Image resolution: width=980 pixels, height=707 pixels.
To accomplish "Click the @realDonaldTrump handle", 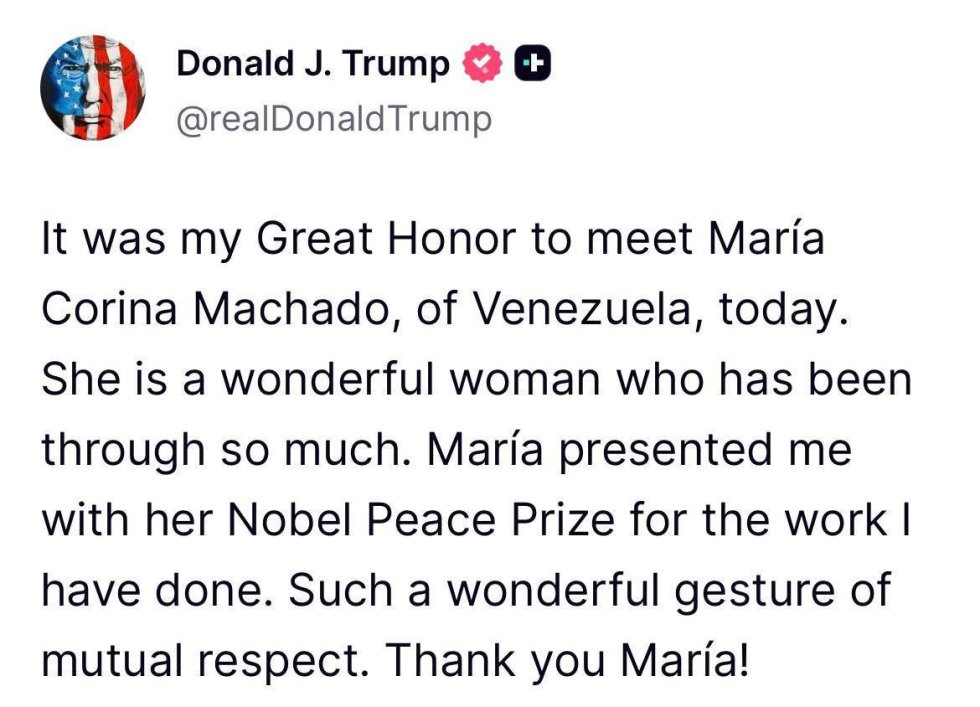I will click(334, 120).
